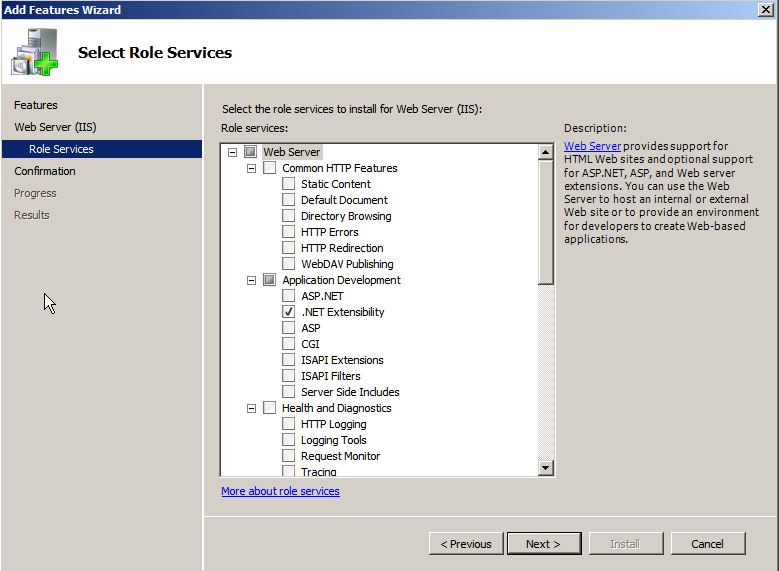Select the Progress step in sidebar
This screenshot has width=779, height=571.
(x=35, y=193)
